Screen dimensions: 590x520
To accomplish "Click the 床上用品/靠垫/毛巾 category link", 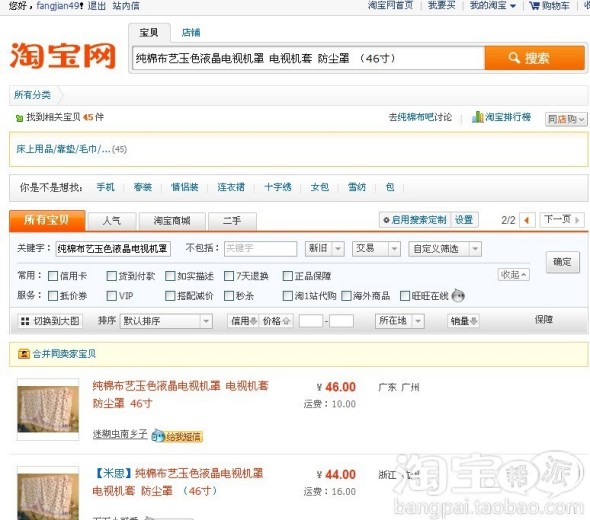I will point(63,149).
